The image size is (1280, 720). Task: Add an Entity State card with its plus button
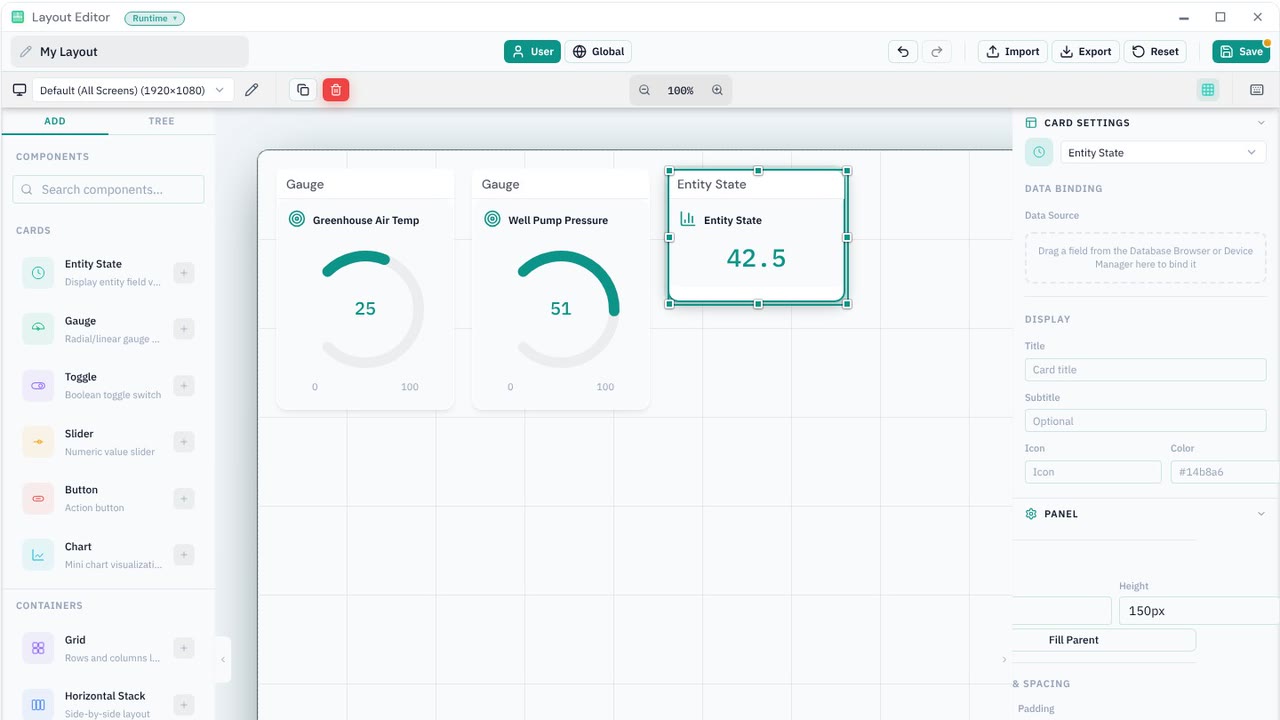tap(183, 273)
